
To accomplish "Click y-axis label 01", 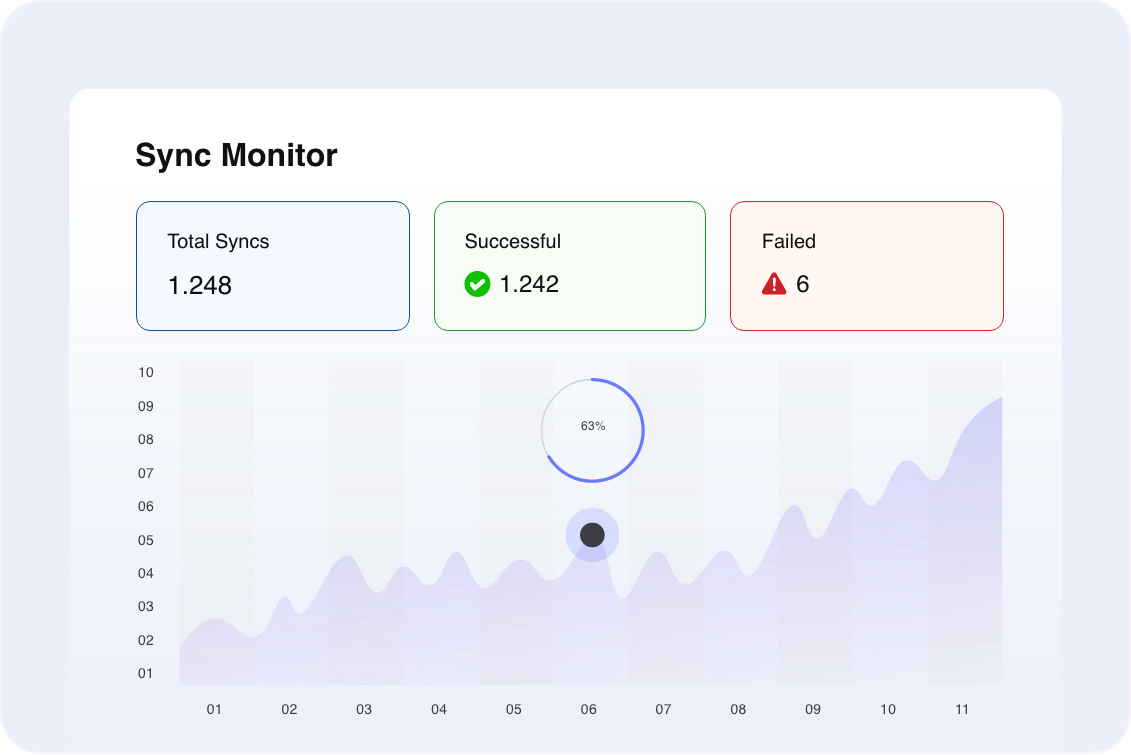I will [146, 673].
